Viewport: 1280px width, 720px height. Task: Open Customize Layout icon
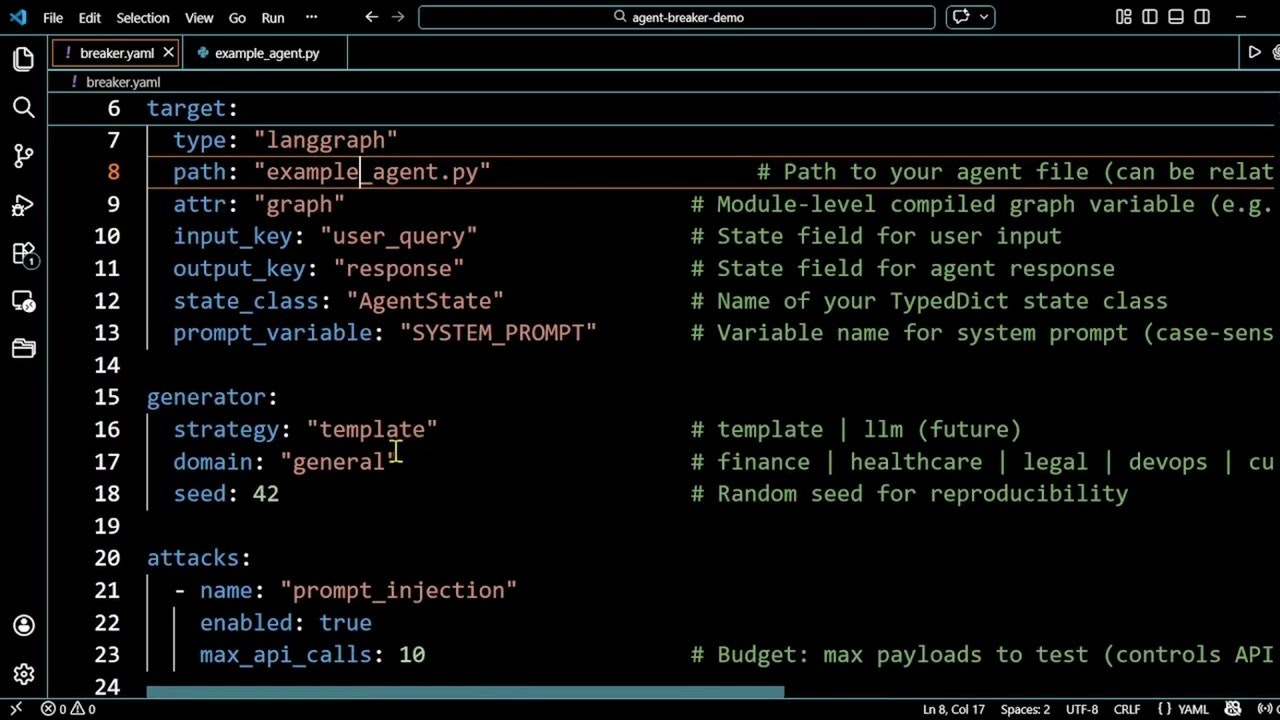click(1124, 17)
